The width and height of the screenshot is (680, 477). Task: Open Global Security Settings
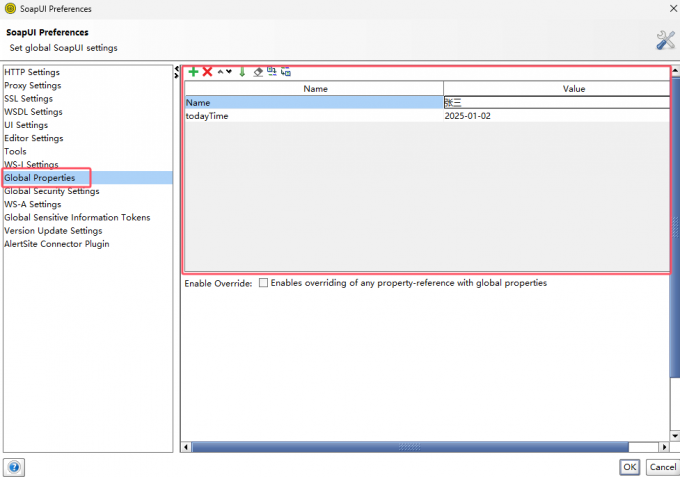tap(52, 191)
